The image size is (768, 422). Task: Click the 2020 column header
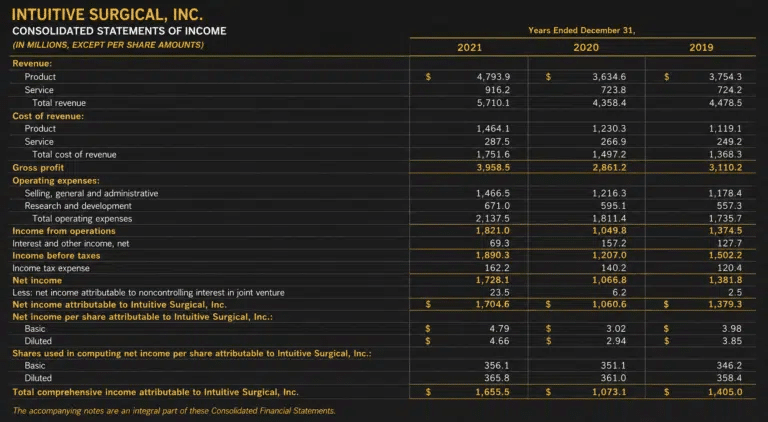(x=586, y=47)
